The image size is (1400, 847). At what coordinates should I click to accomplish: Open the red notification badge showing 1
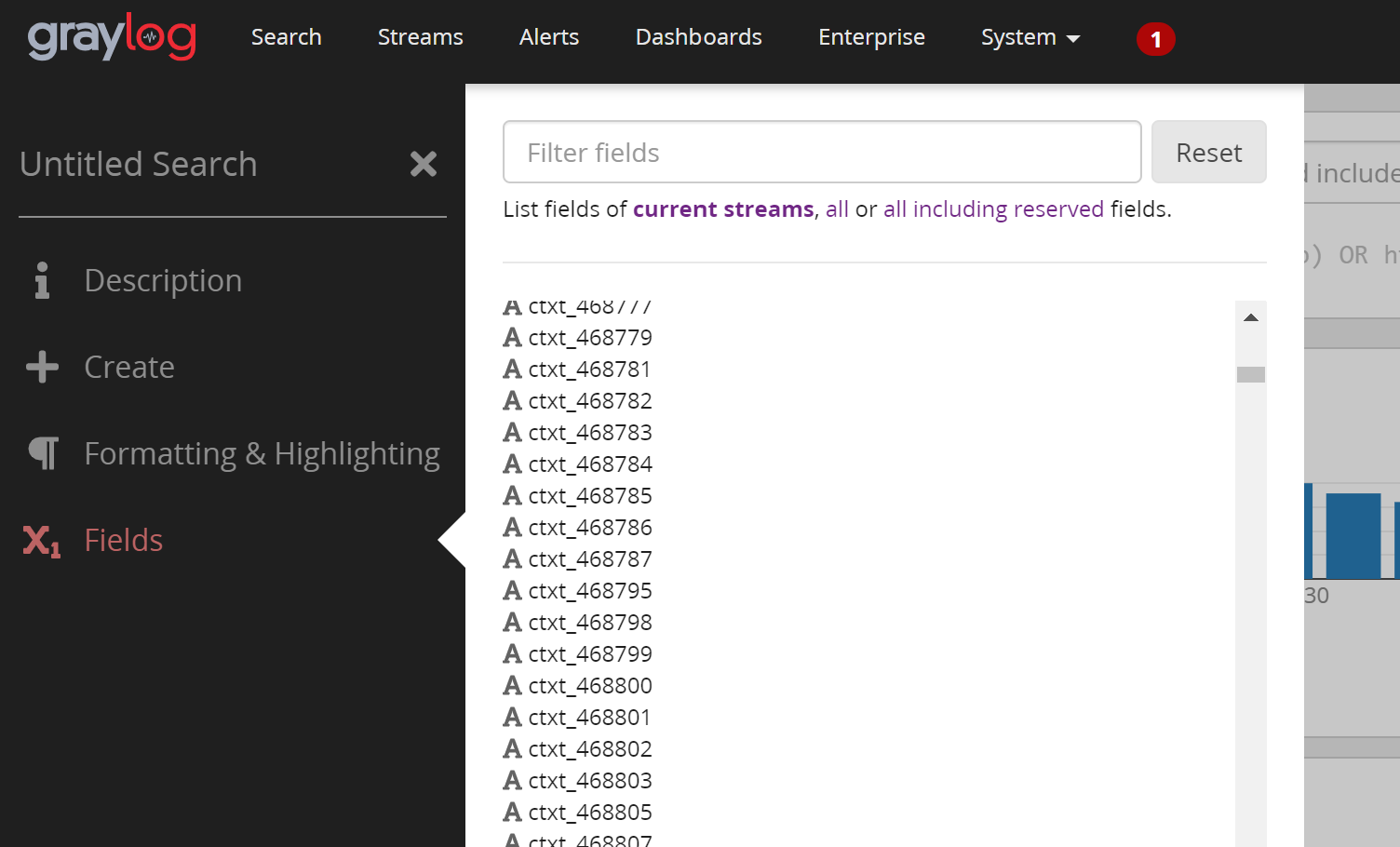tap(1156, 39)
